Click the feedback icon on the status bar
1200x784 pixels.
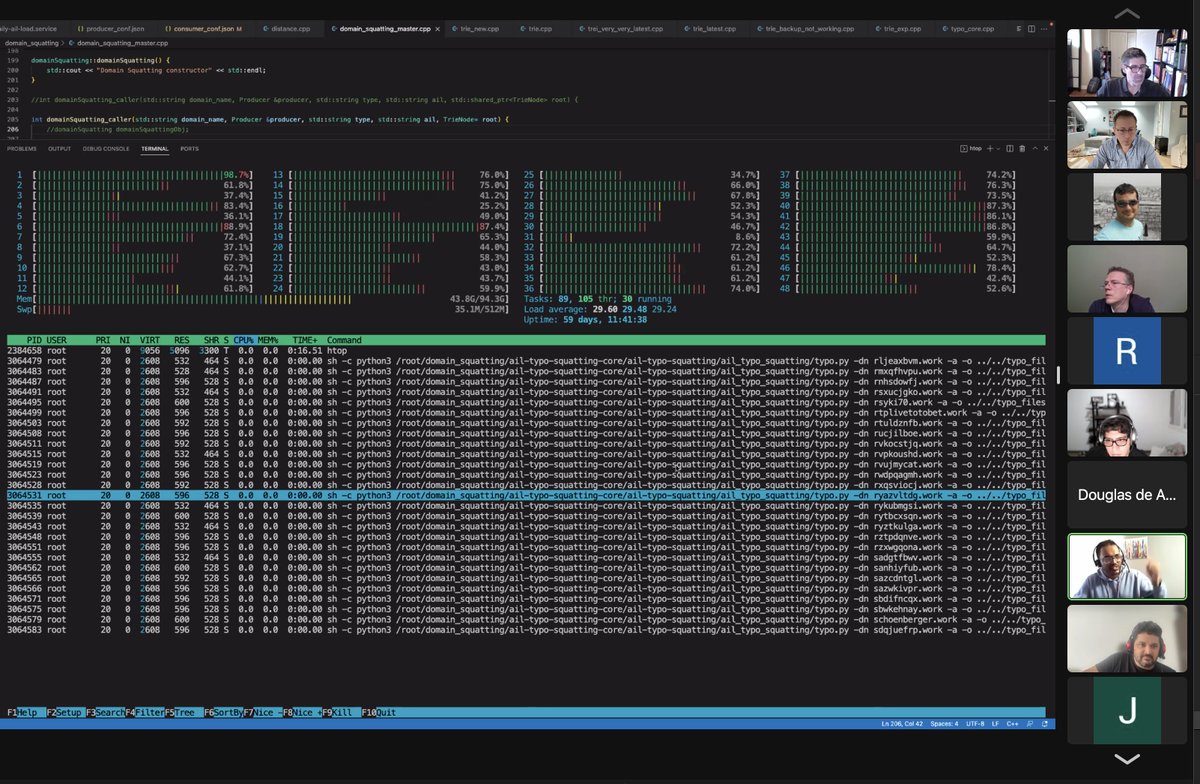pyautogui.click(x=1030, y=723)
